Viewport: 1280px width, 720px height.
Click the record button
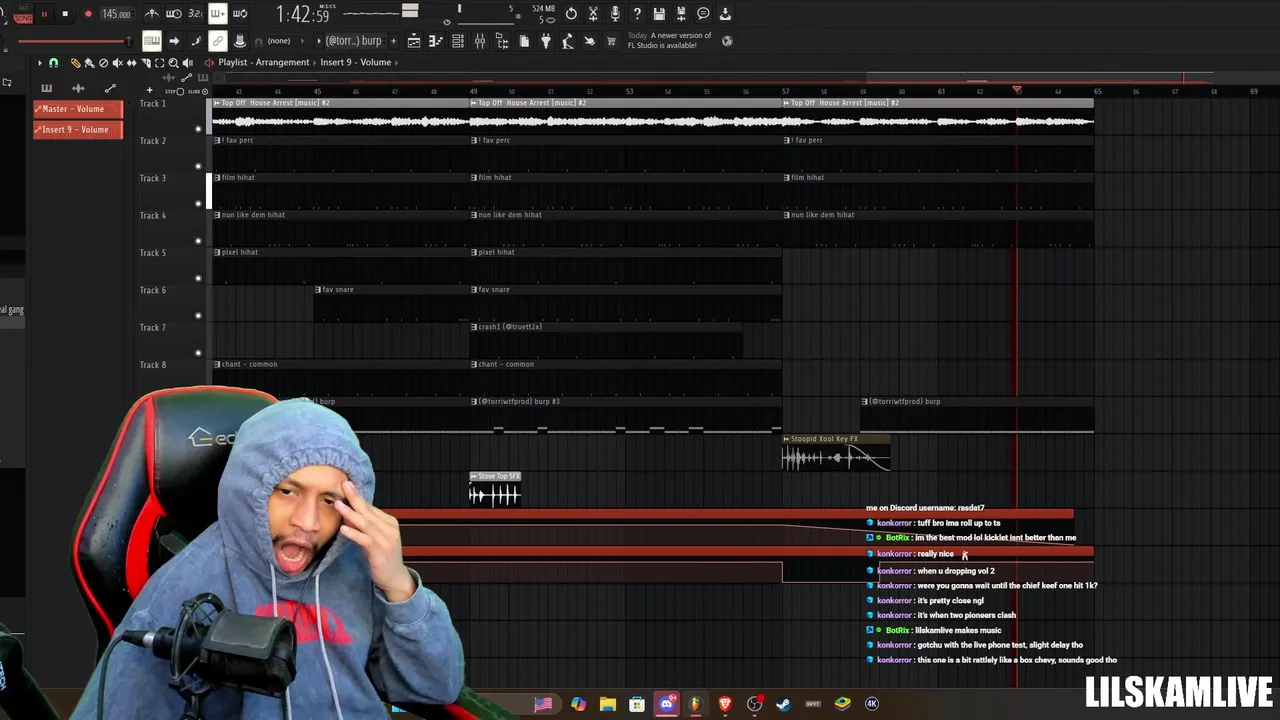tap(88, 14)
